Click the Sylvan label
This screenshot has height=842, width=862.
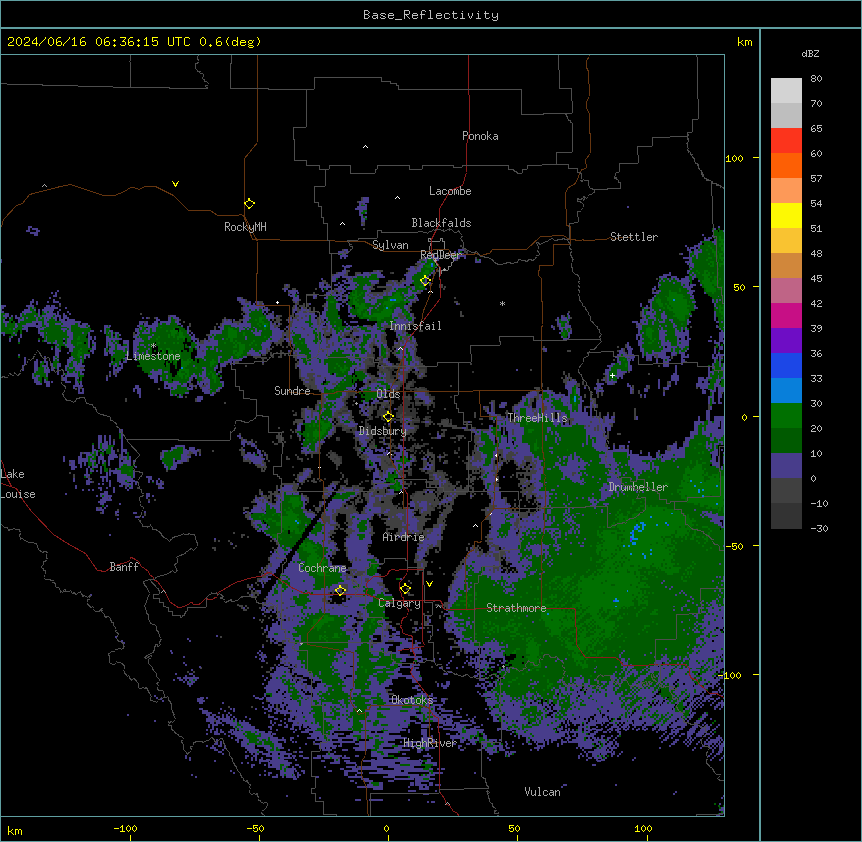click(390, 245)
